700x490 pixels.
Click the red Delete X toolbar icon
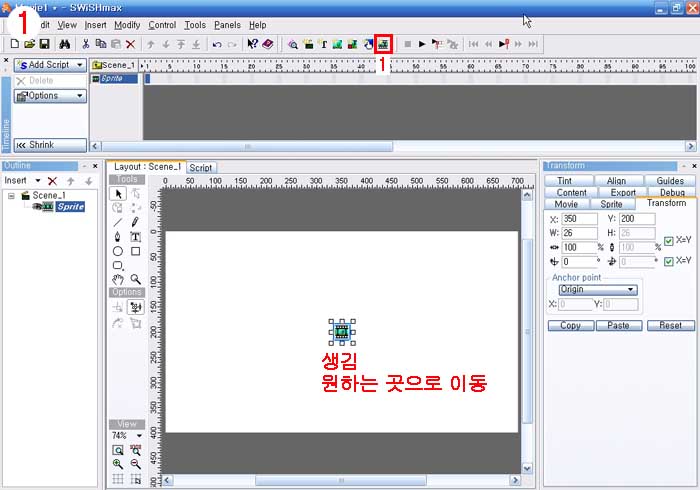pyautogui.click(x=130, y=44)
